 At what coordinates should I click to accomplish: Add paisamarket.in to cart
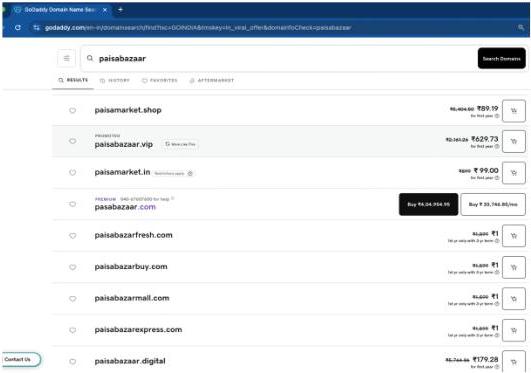click(x=514, y=173)
